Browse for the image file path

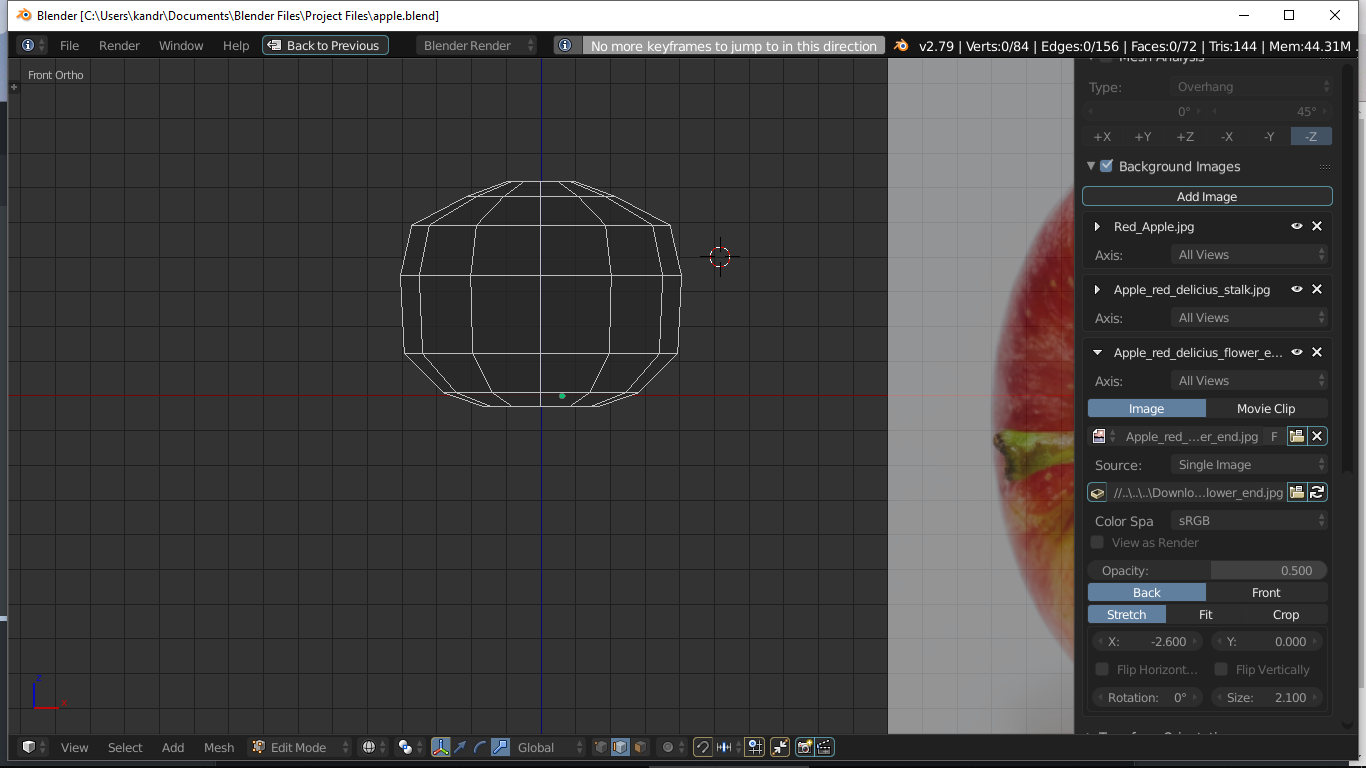click(1297, 492)
